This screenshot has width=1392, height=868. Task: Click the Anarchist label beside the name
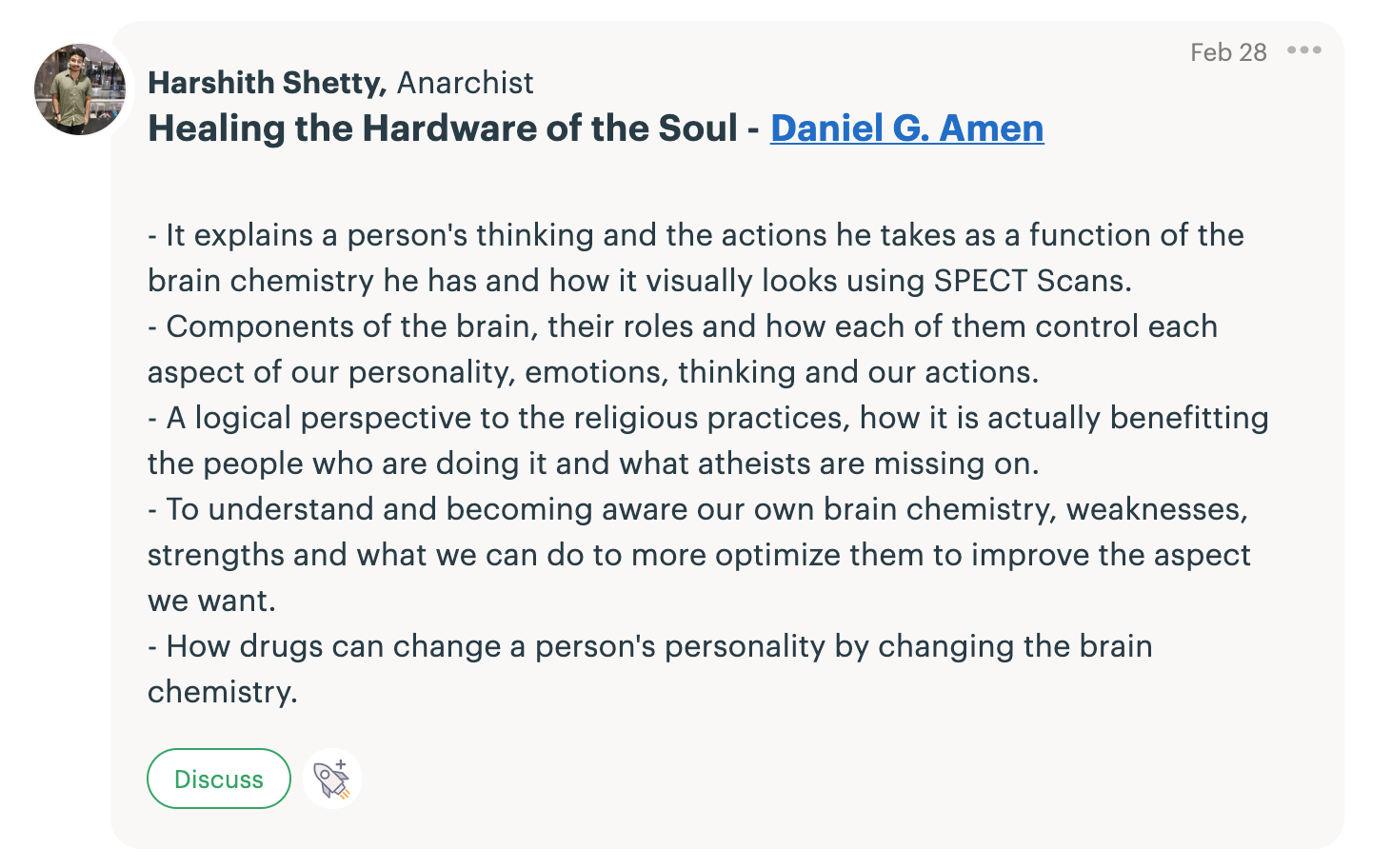click(x=465, y=83)
